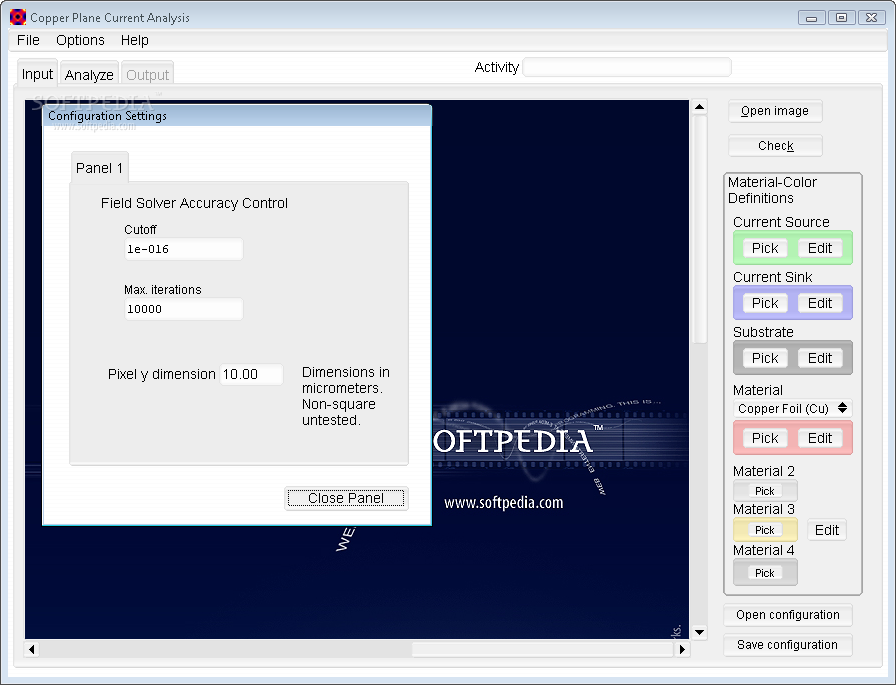The height and width of the screenshot is (685, 896).
Task: Edit the Current Sink definition
Action: pyautogui.click(x=819, y=303)
